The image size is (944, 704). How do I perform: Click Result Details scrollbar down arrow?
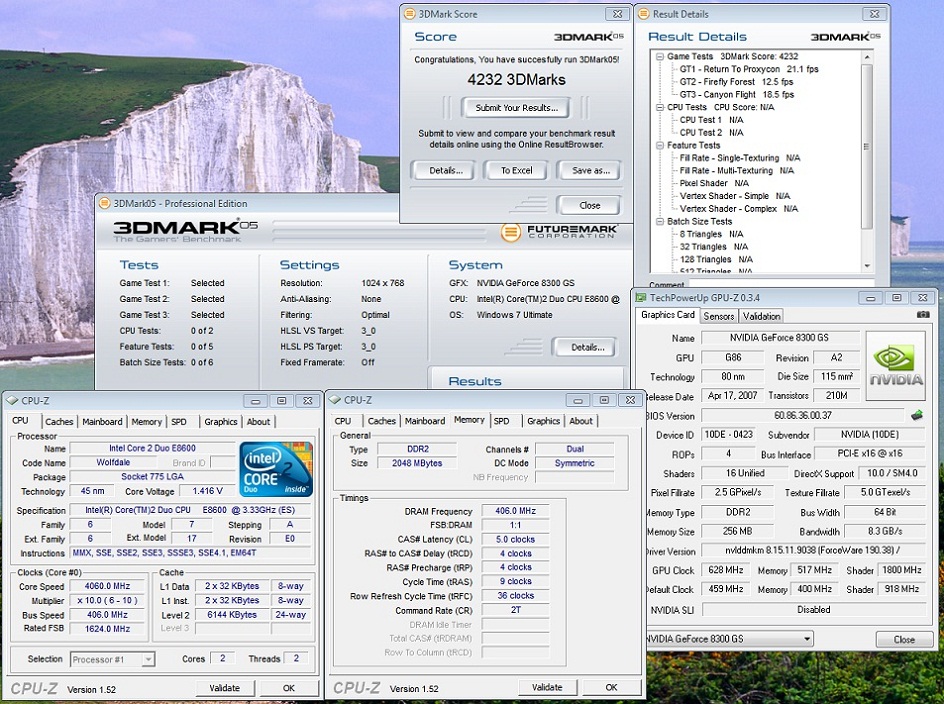tap(867, 266)
